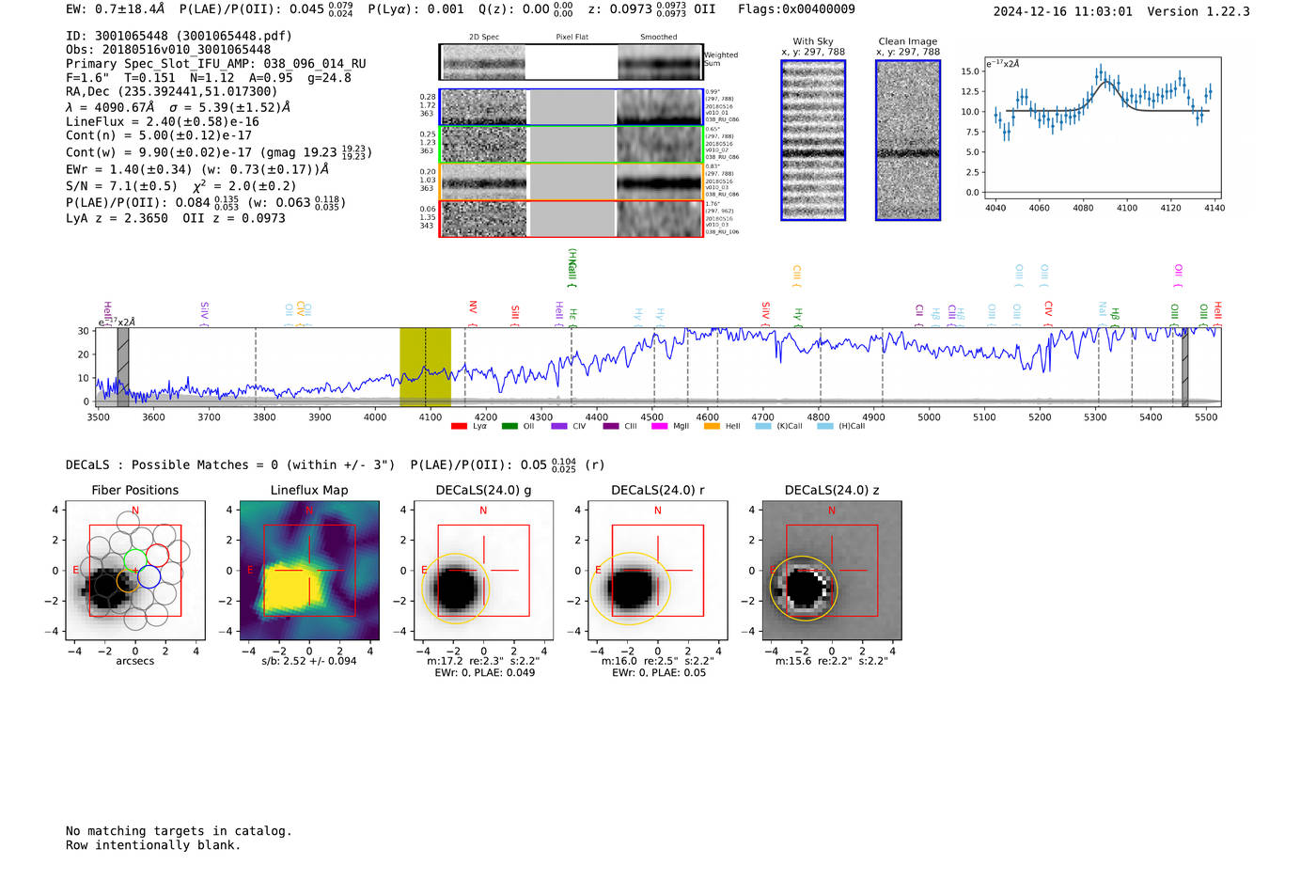Click the blue fiber circle in Fiber Positions
The height and width of the screenshot is (896, 1316).
[x=149, y=577]
